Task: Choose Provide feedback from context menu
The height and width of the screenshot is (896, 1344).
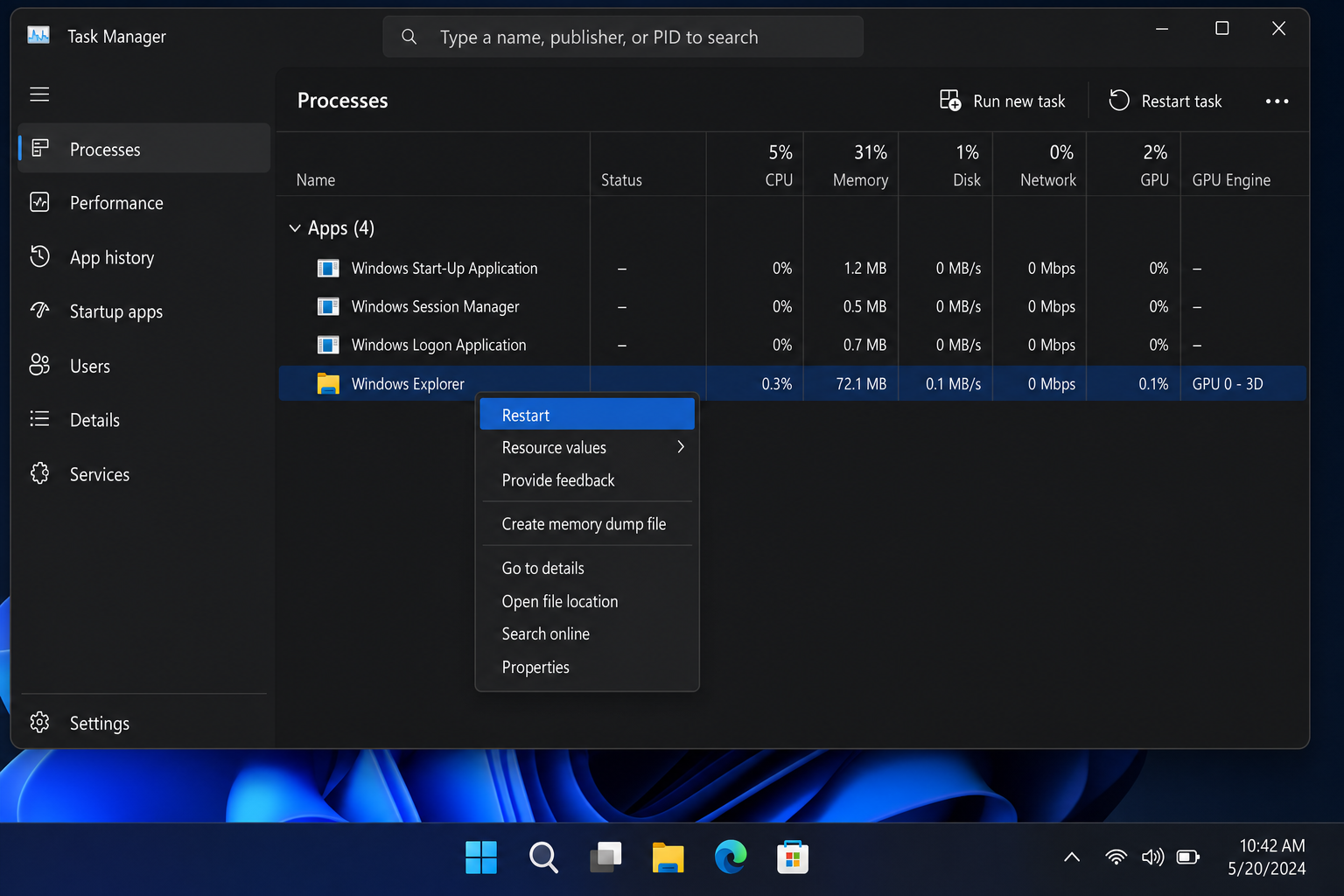Action: click(x=587, y=480)
